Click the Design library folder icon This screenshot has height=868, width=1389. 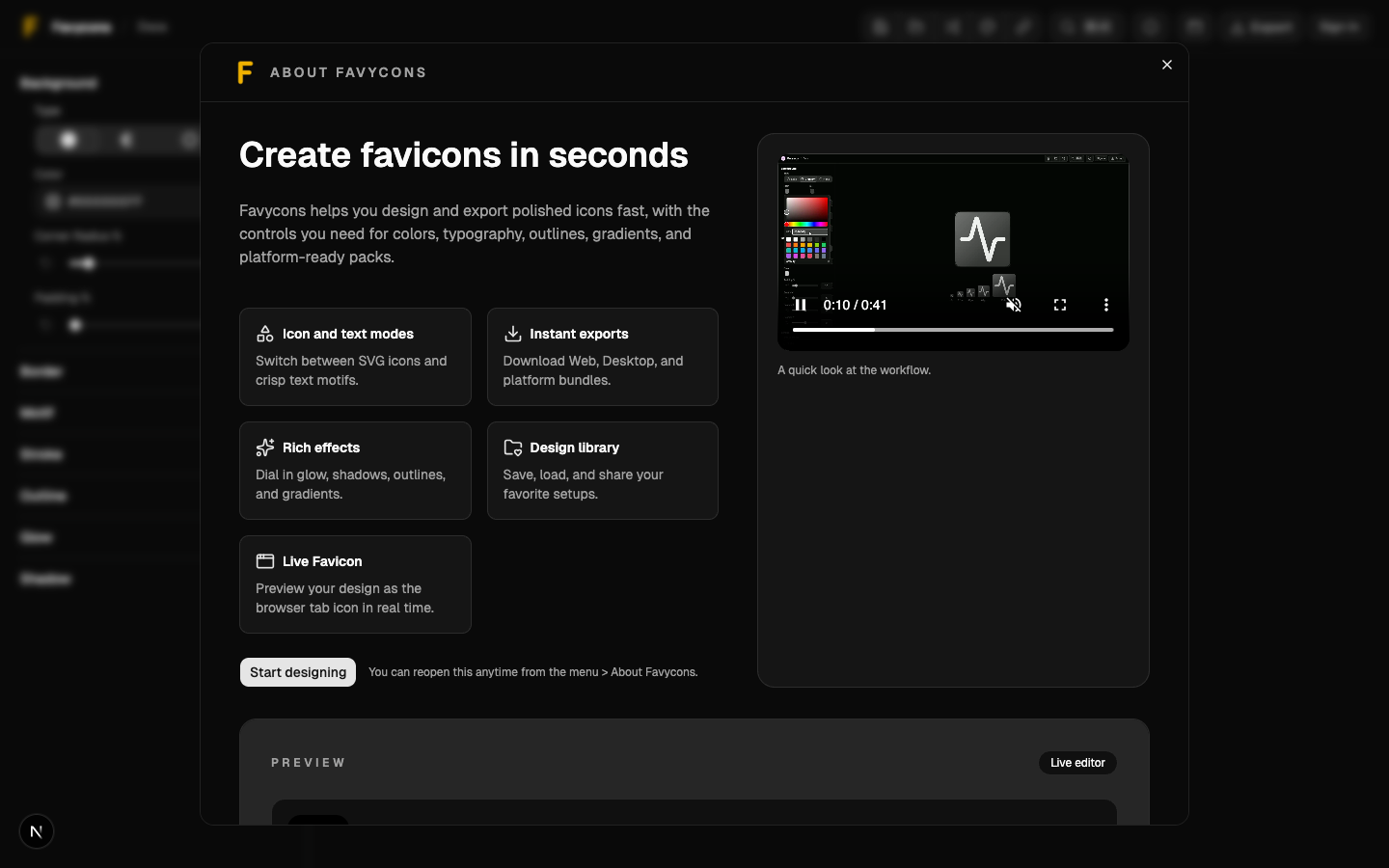[x=512, y=448]
